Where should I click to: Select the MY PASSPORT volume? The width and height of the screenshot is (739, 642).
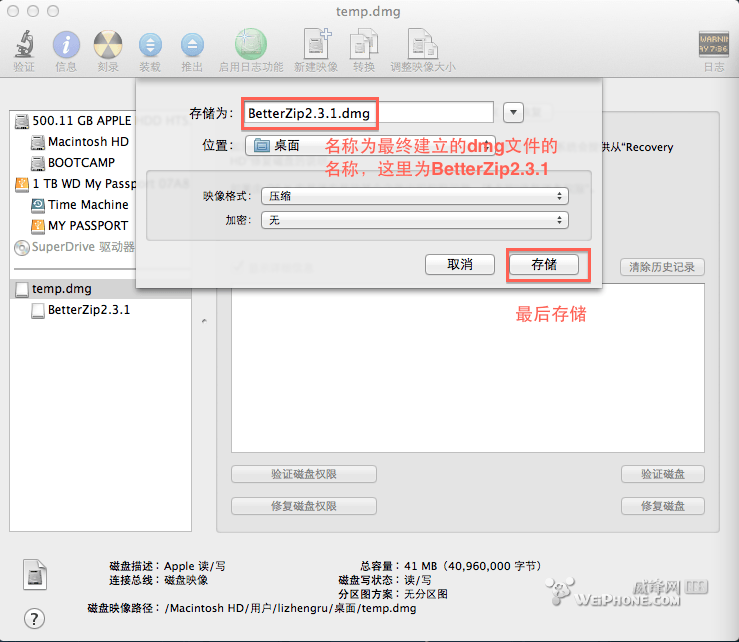(x=80, y=226)
